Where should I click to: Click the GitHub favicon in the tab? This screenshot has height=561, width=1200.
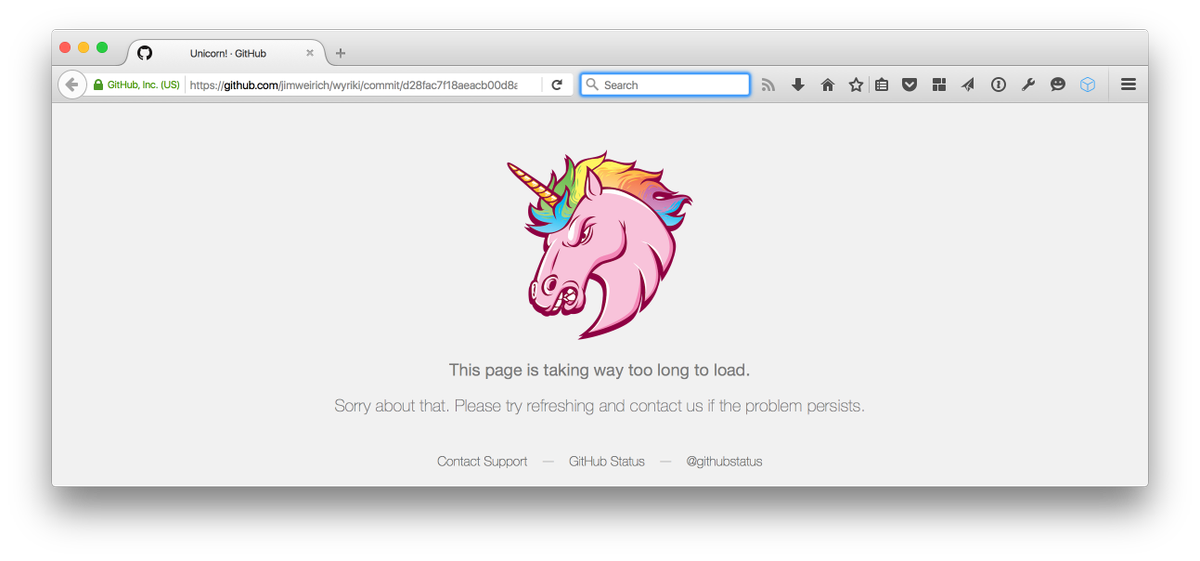[x=145, y=53]
